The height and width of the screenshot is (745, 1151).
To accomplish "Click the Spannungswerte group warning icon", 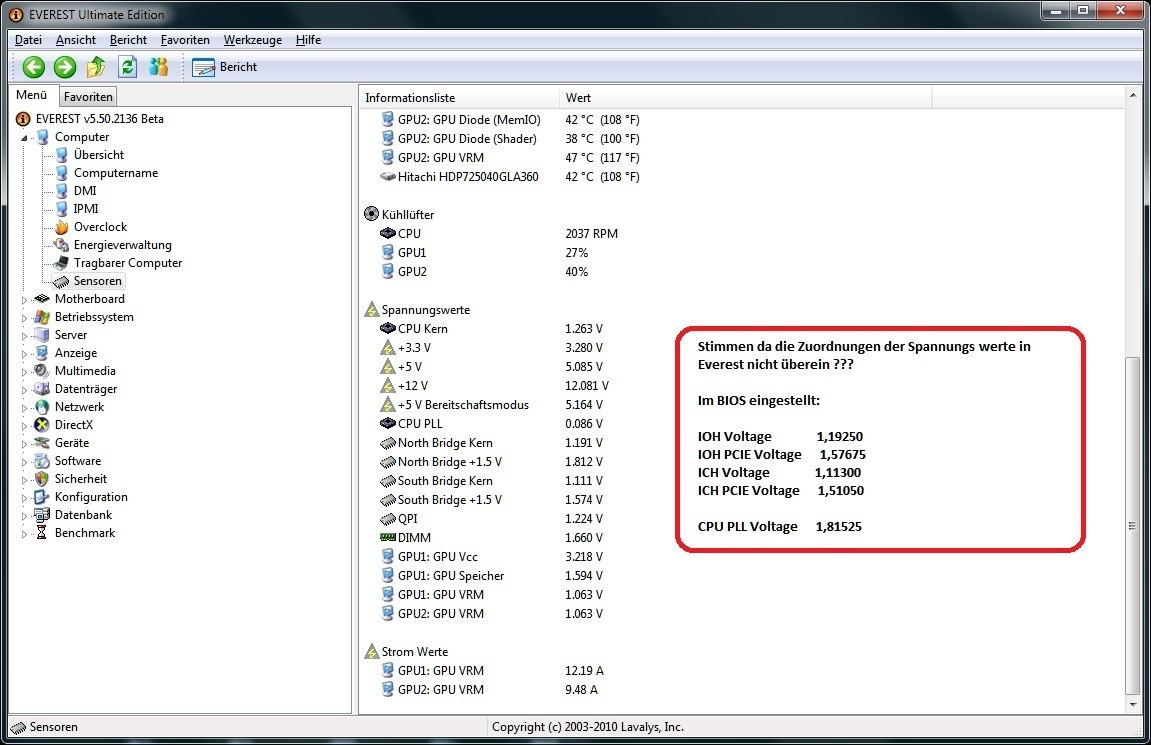I will [x=371, y=310].
